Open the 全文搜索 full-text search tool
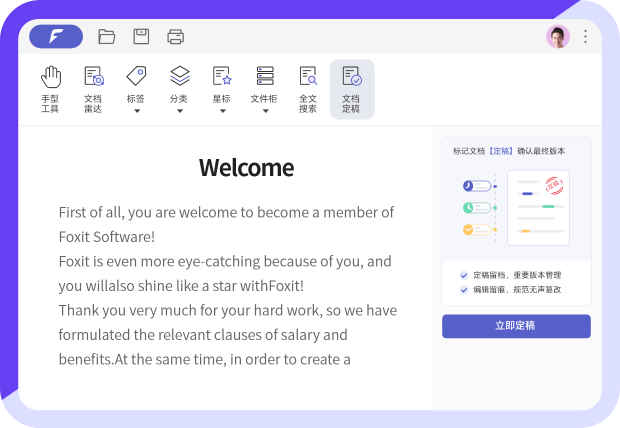The height and width of the screenshot is (428, 620). tap(308, 89)
